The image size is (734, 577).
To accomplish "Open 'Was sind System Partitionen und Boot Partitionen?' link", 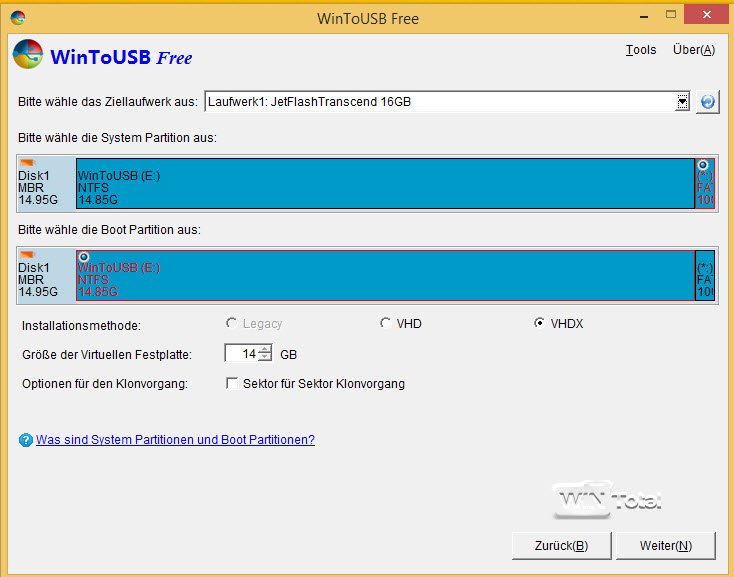I will (x=175, y=440).
